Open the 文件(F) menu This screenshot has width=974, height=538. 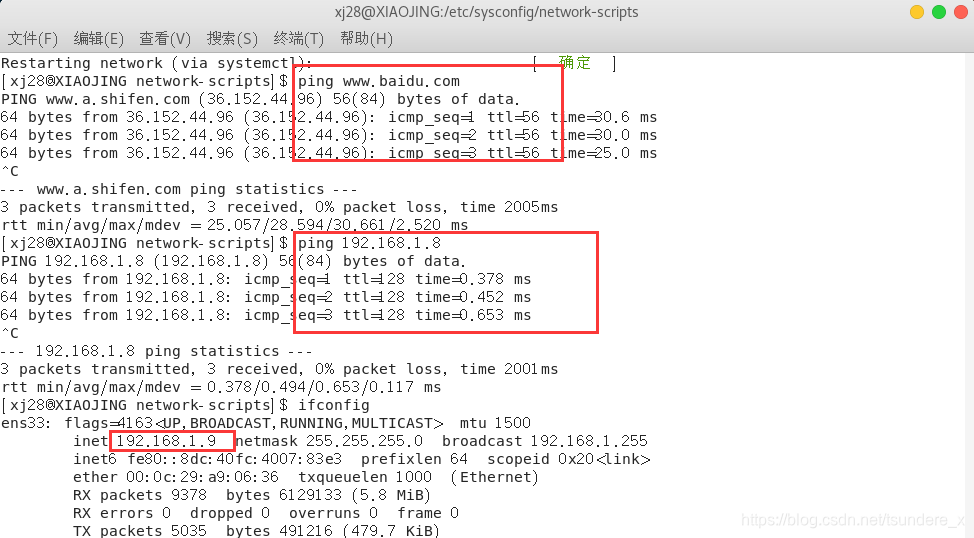click(x=32, y=39)
